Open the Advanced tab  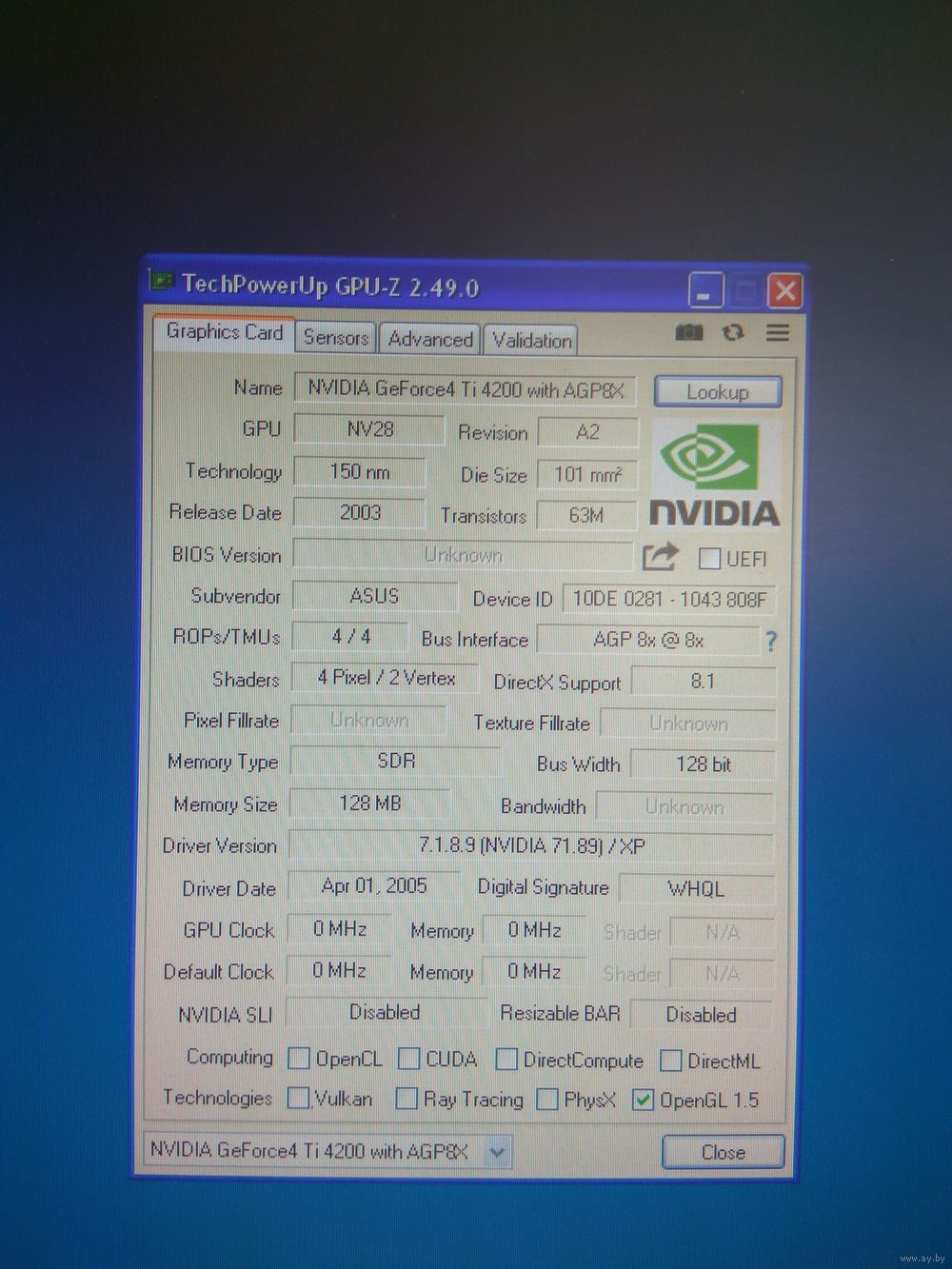coord(429,339)
